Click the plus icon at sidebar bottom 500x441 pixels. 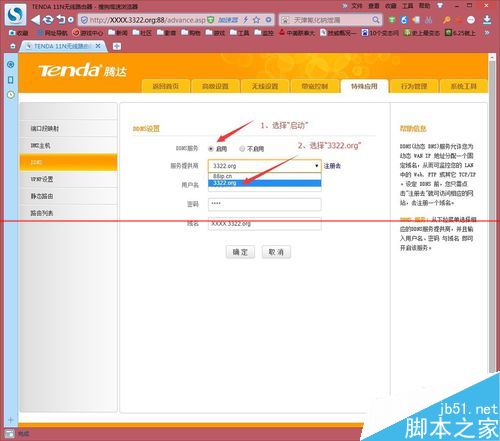(x=11, y=420)
